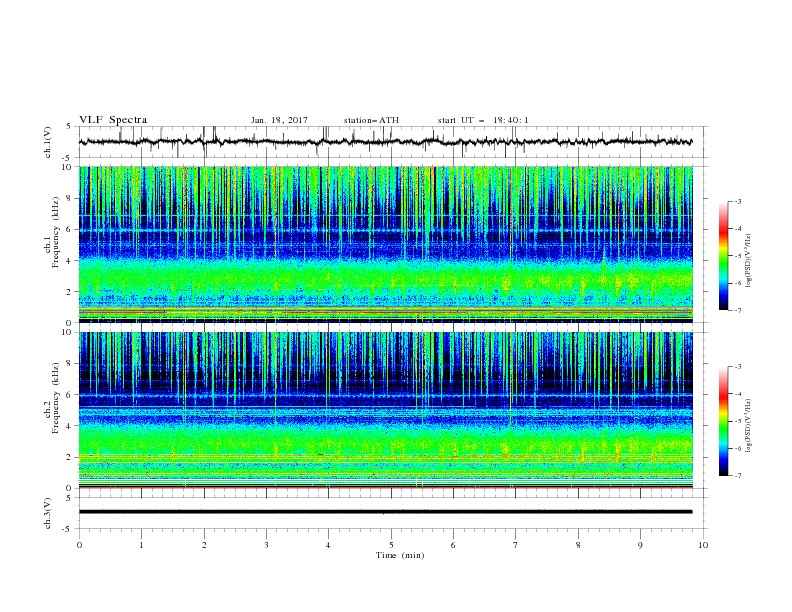The width and height of the screenshot is (792, 612).
Task: Click time axis tick label "4"
Action: click(x=328, y=545)
